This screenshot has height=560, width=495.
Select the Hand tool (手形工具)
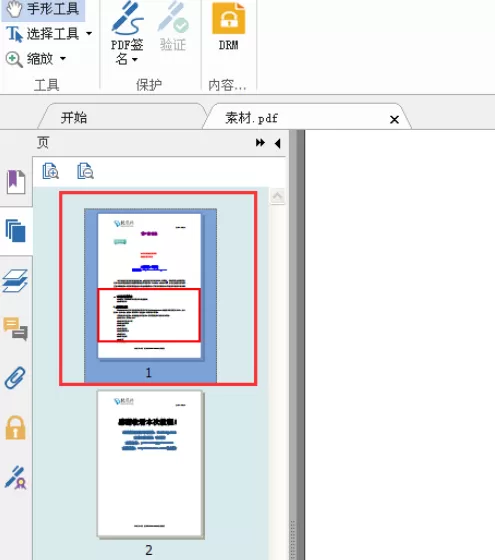pos(43,9)
